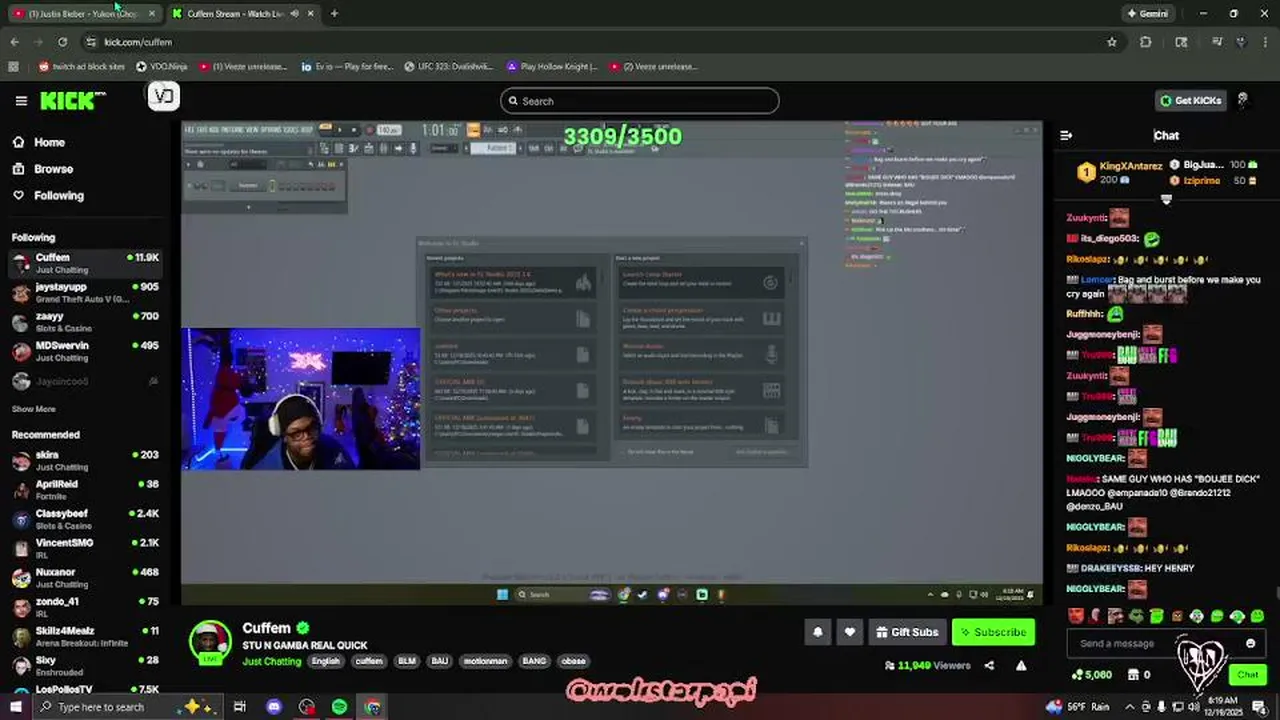Open the Just Chatting category link
This screenshot has height=720, width=1280.
(271, 662)
